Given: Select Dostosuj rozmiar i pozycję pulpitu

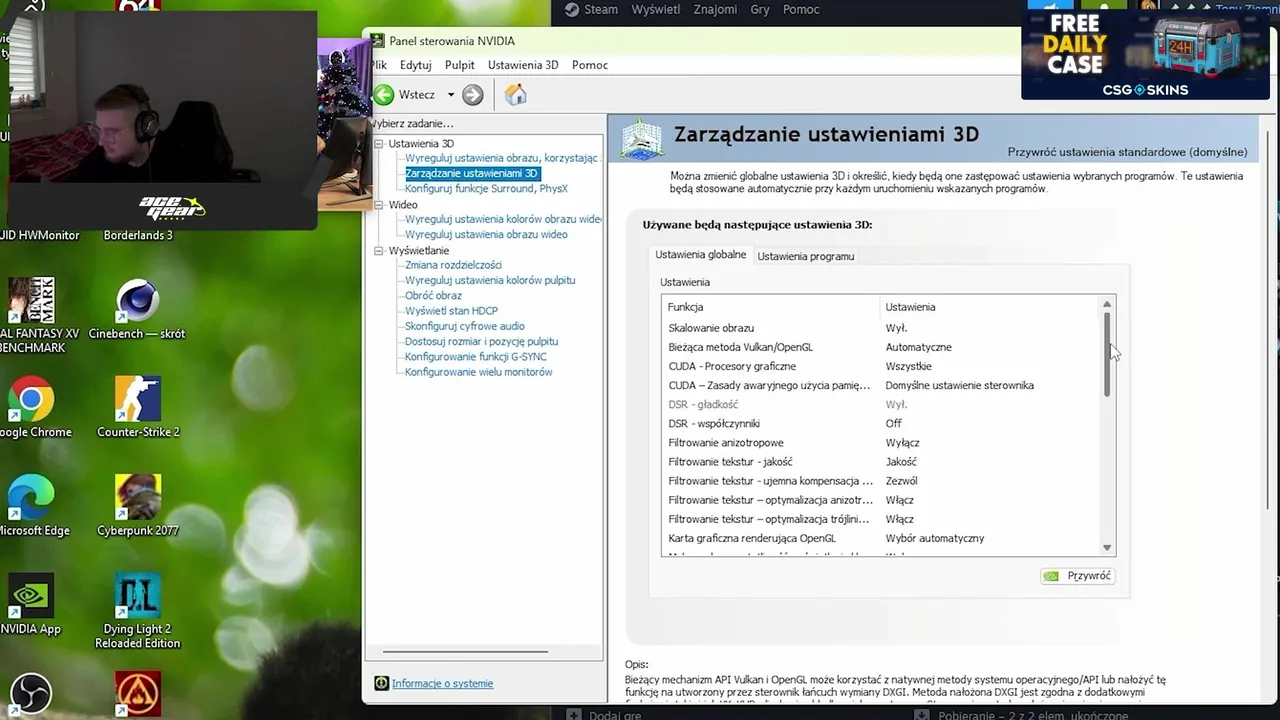Looking at the screenshot, I should pyautogui.click(x=481, y=341).
